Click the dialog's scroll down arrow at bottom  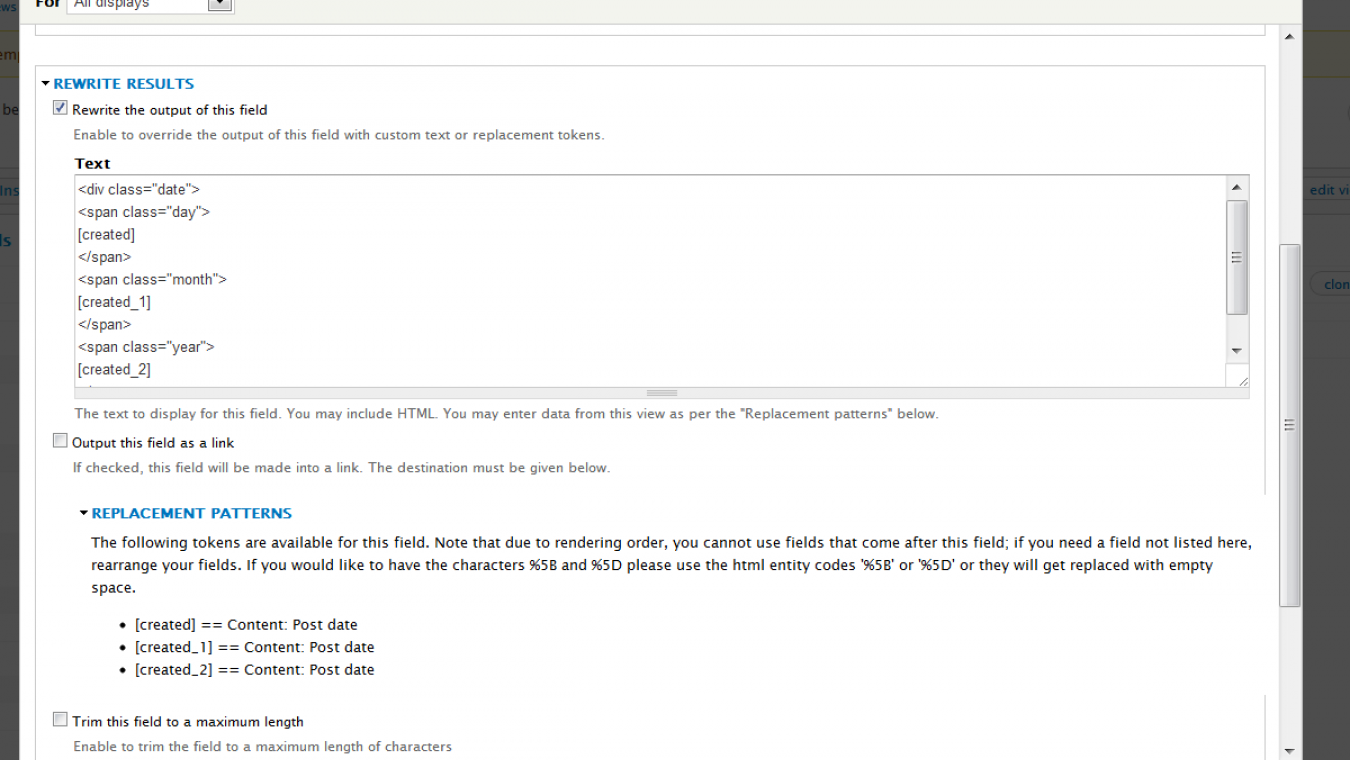pos(1290,750)
